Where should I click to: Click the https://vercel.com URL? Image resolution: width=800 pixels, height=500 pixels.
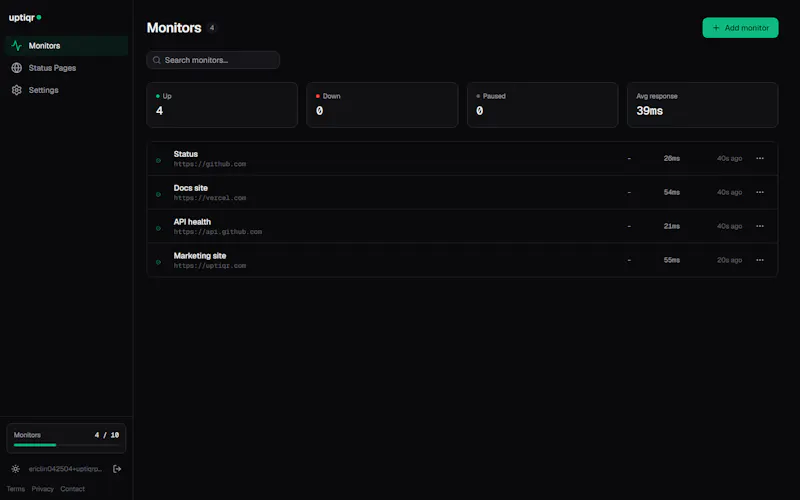tap(210, 198)
